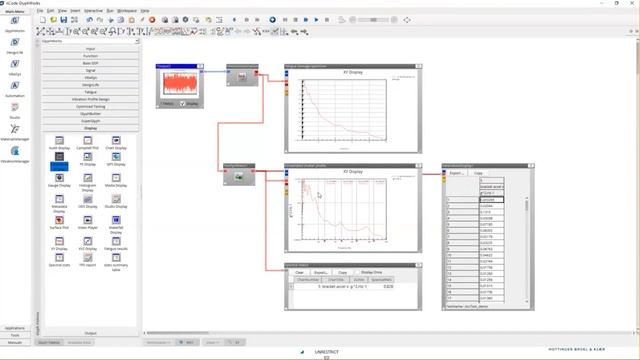
Task: Open the Edit menu
Action: tap(50, 11)
